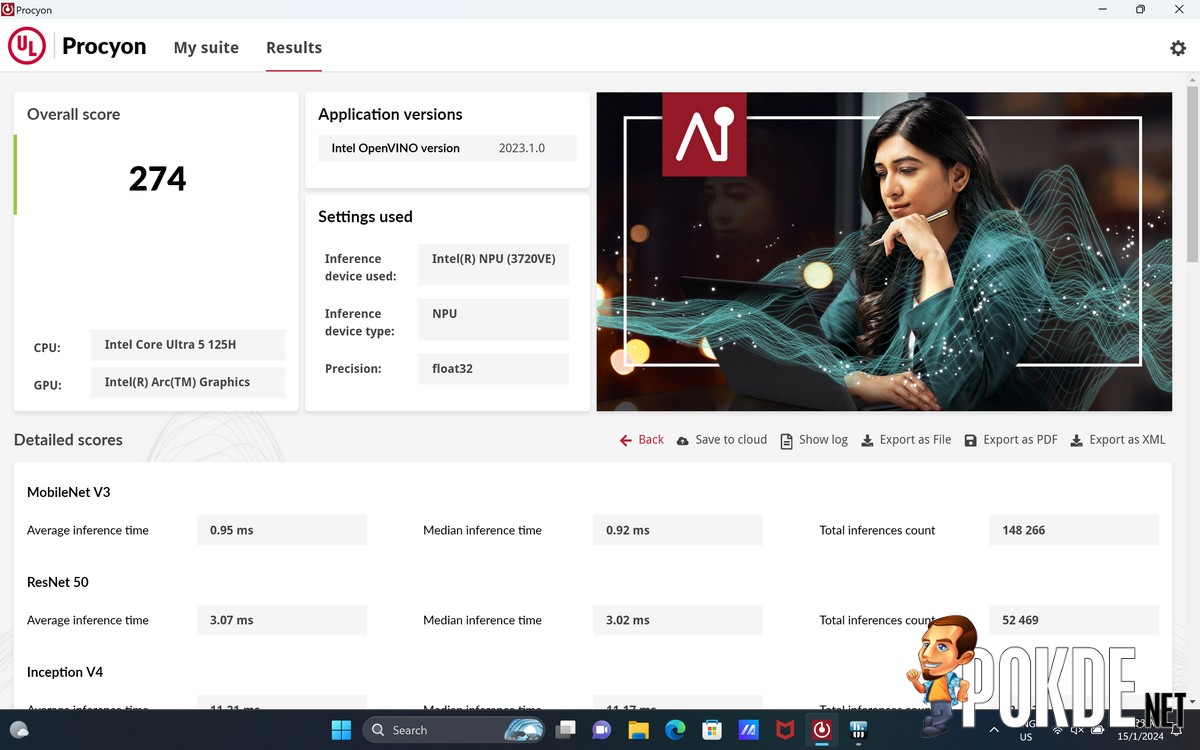Viewport: 1200px width, 750px height.
Task: Click the red AI logo badge
Action: [704, 134]
